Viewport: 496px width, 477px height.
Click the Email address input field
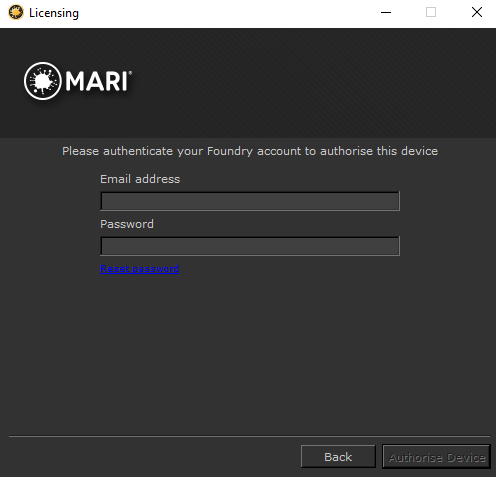pos(250,201)
